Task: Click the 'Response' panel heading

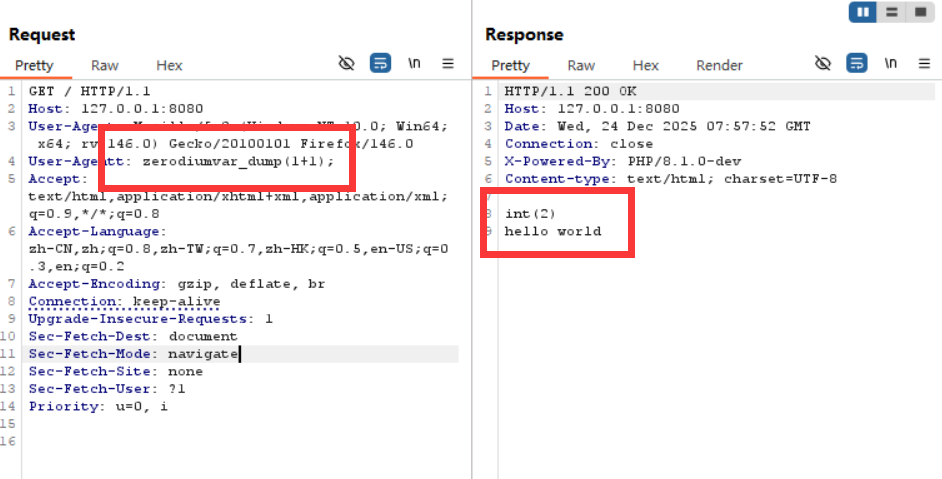Action: tap(524, 35)
